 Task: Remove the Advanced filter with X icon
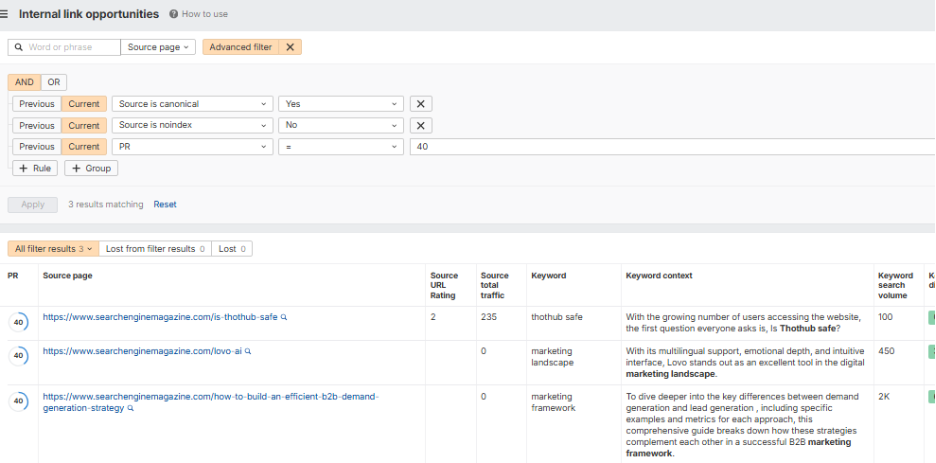coord(289,47)
